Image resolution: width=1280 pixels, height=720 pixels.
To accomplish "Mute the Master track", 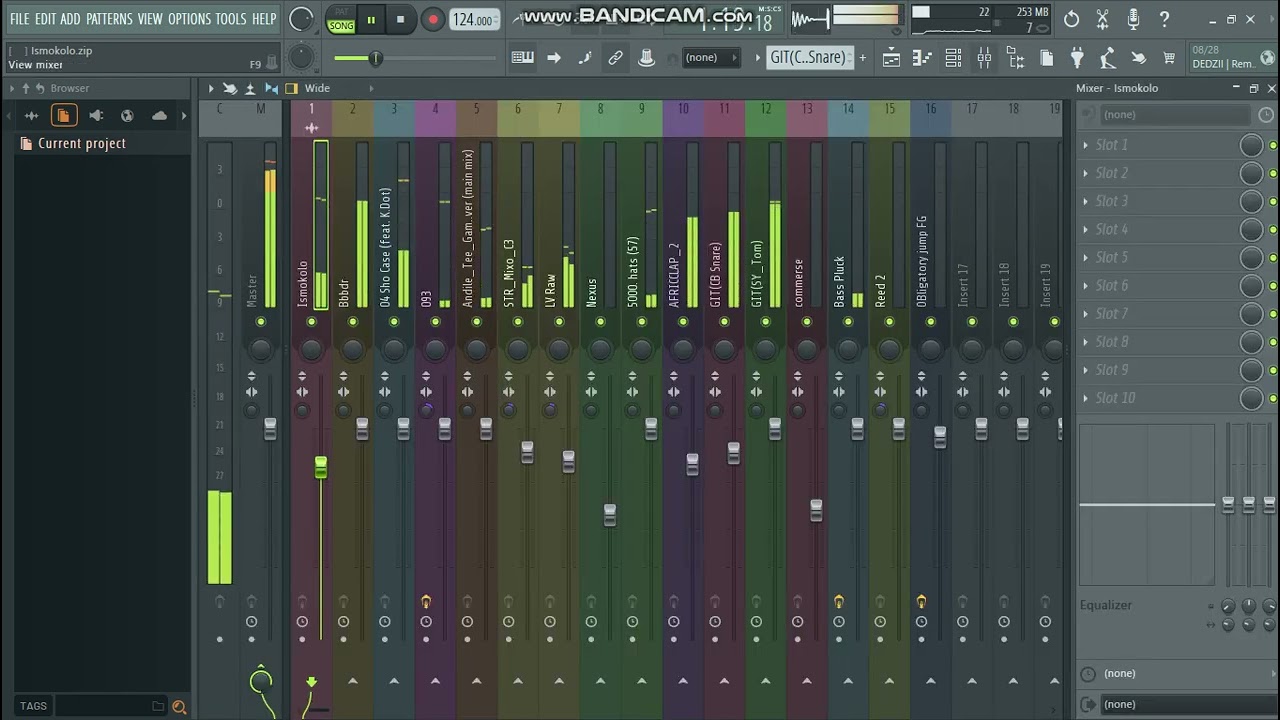I will click(x=260, y=322).
